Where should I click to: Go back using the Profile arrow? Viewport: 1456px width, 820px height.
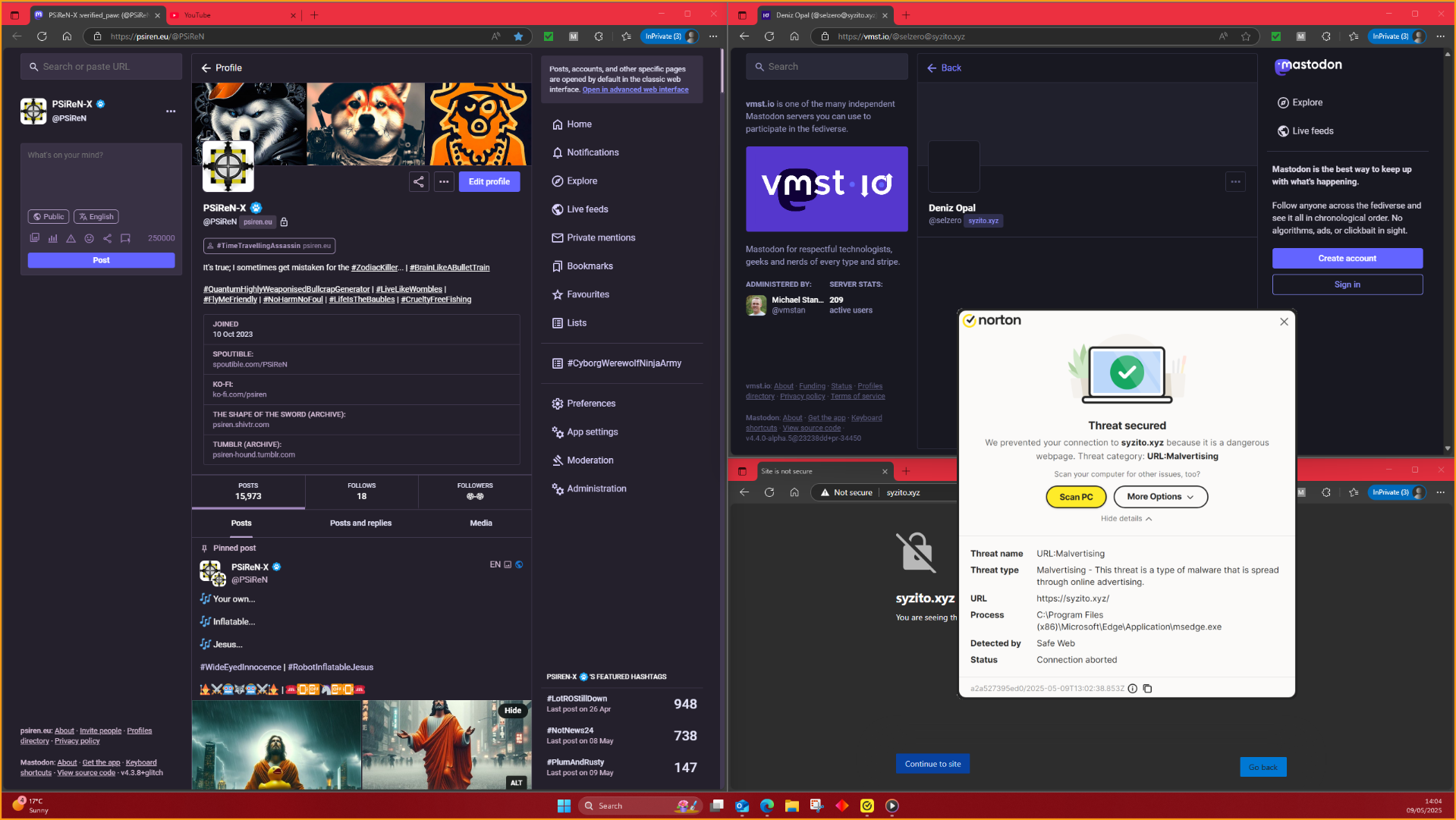coord(206,68)
